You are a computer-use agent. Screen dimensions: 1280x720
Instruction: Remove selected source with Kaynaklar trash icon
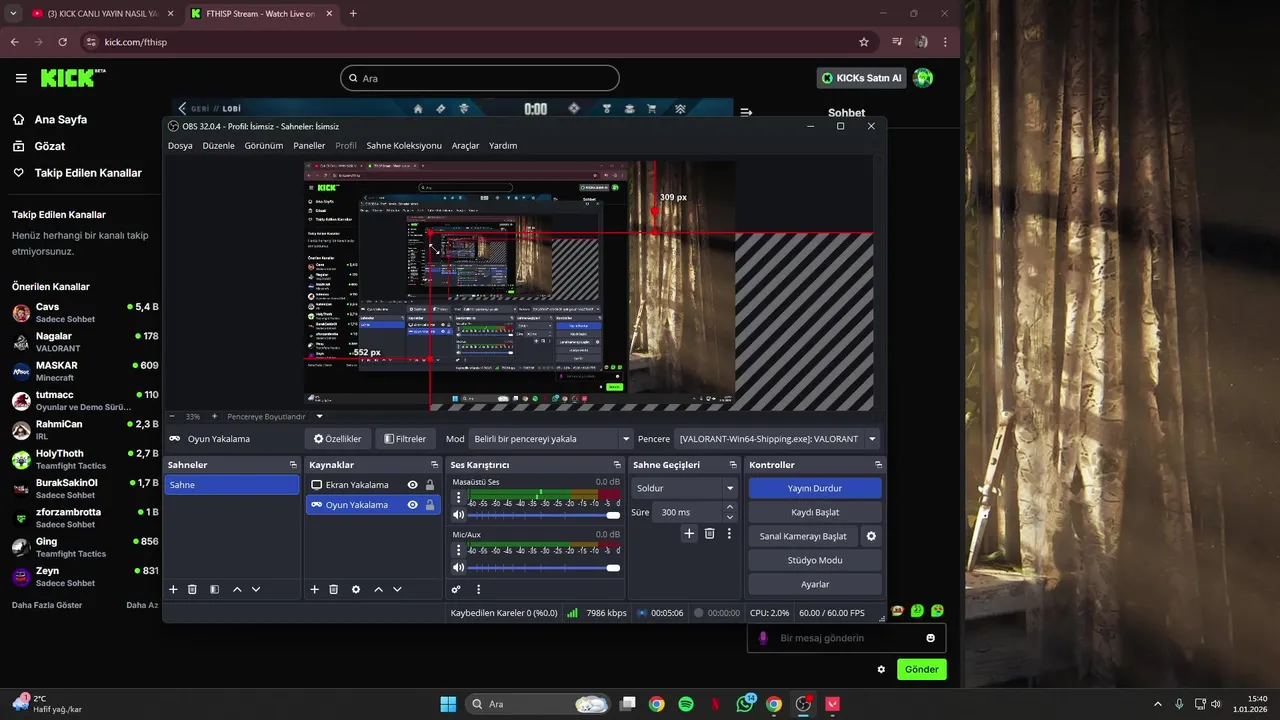point(334,590)
